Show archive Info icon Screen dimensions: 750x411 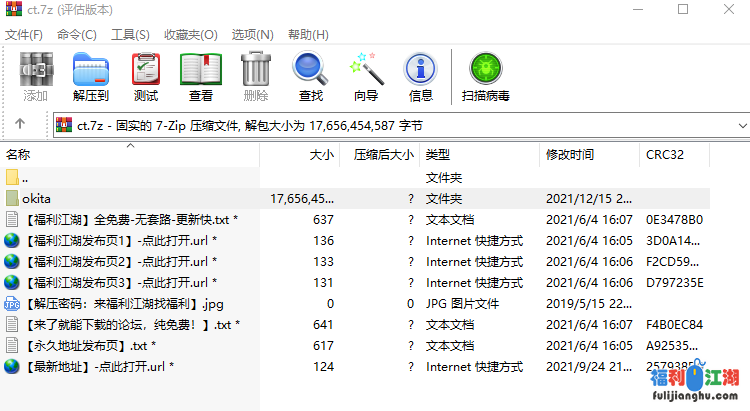[421, 77]
